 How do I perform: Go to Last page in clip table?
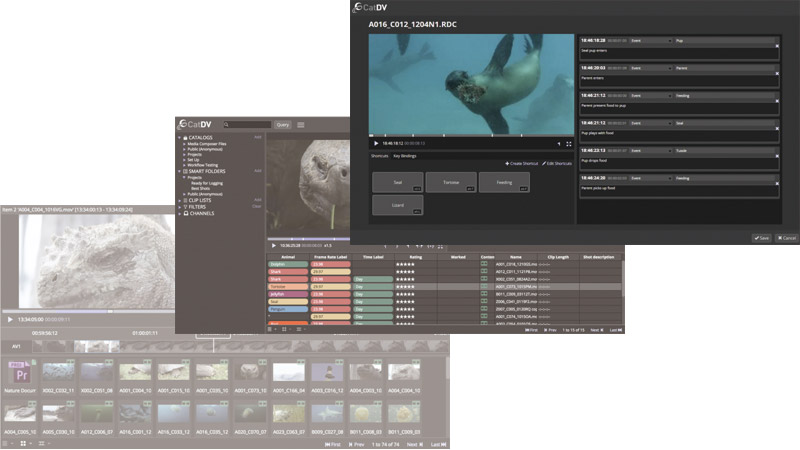pyautogui.click(x=616, y=330)
